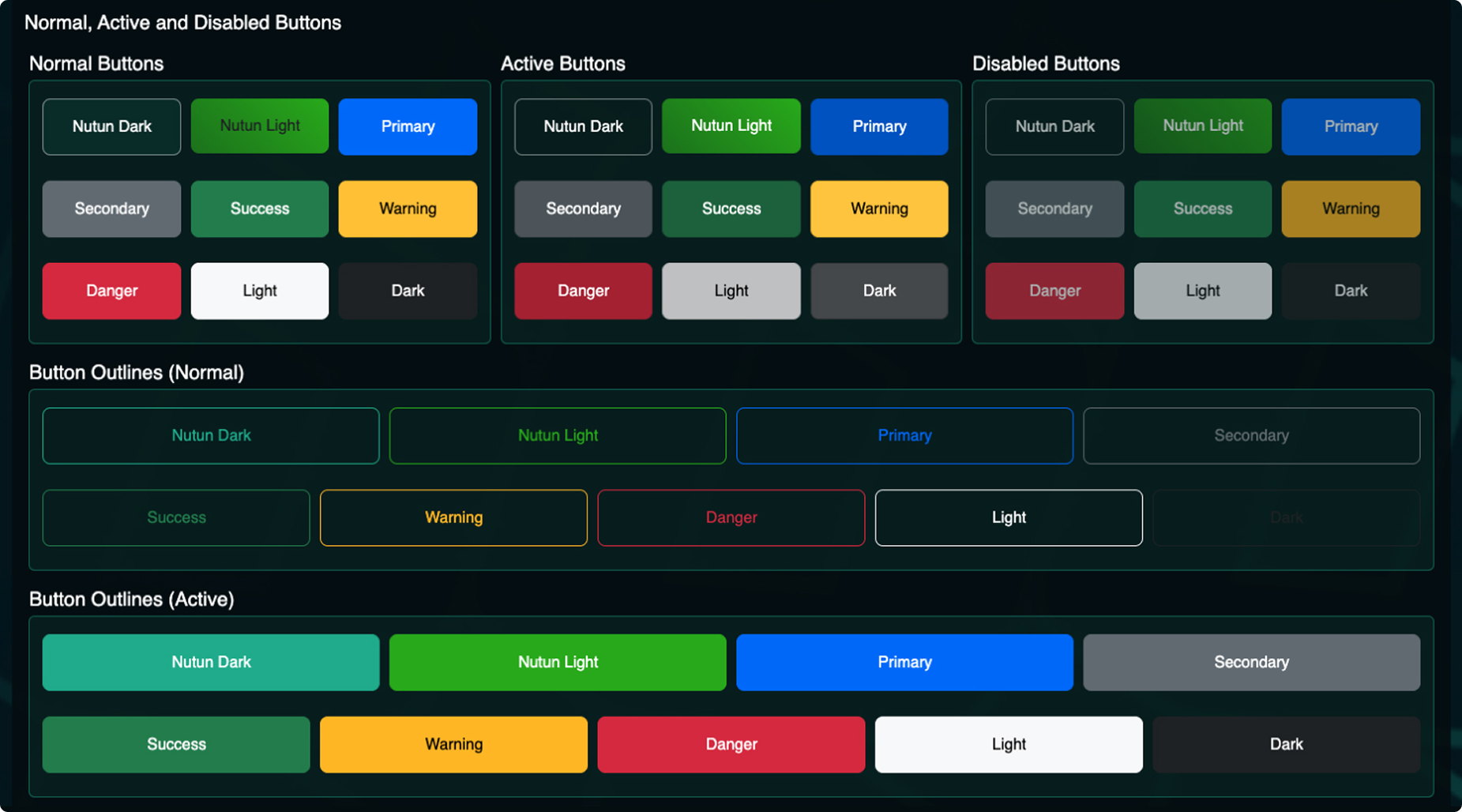Click the Light outline button in Button Outlines (Normal)
This screenshot has height=812, width=1462.
(1009, 517)
